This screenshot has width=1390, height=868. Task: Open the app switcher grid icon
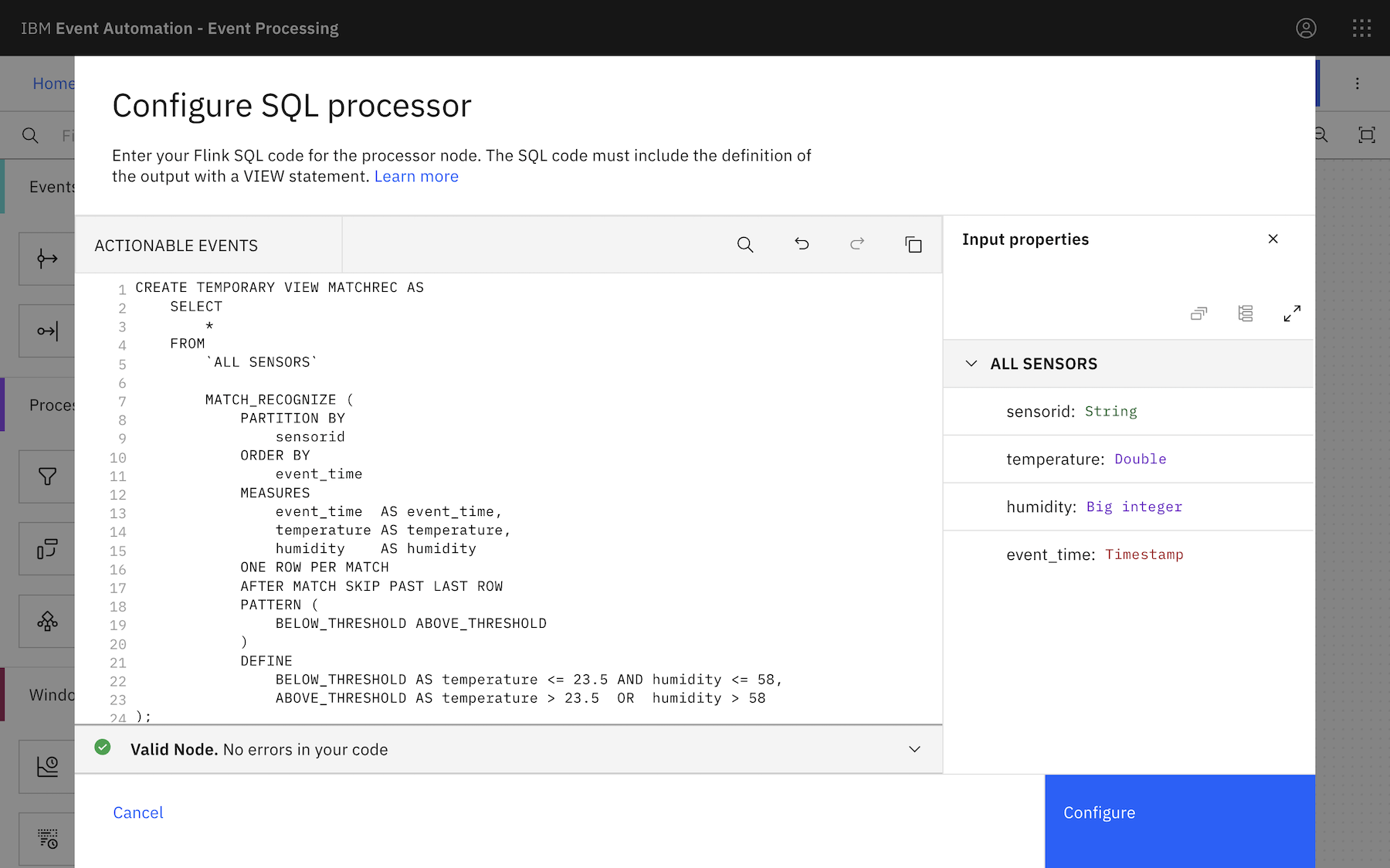tap(1361, 29)
